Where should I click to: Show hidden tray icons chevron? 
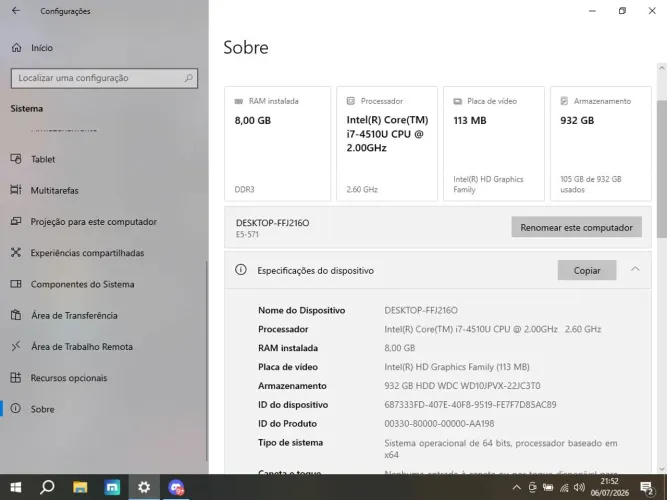click(516, 488)
